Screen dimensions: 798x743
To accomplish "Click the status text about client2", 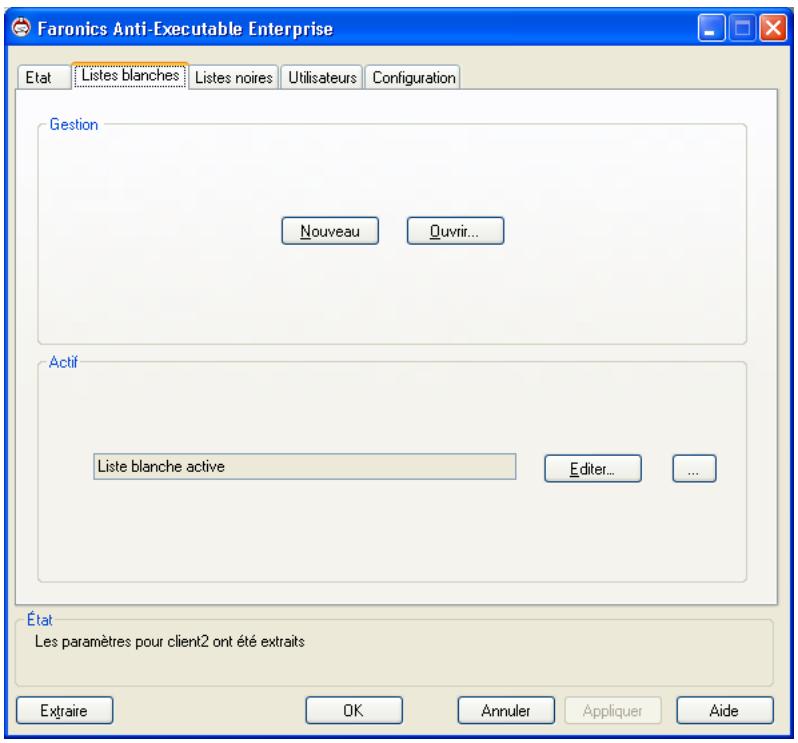I will pos(169,641).
